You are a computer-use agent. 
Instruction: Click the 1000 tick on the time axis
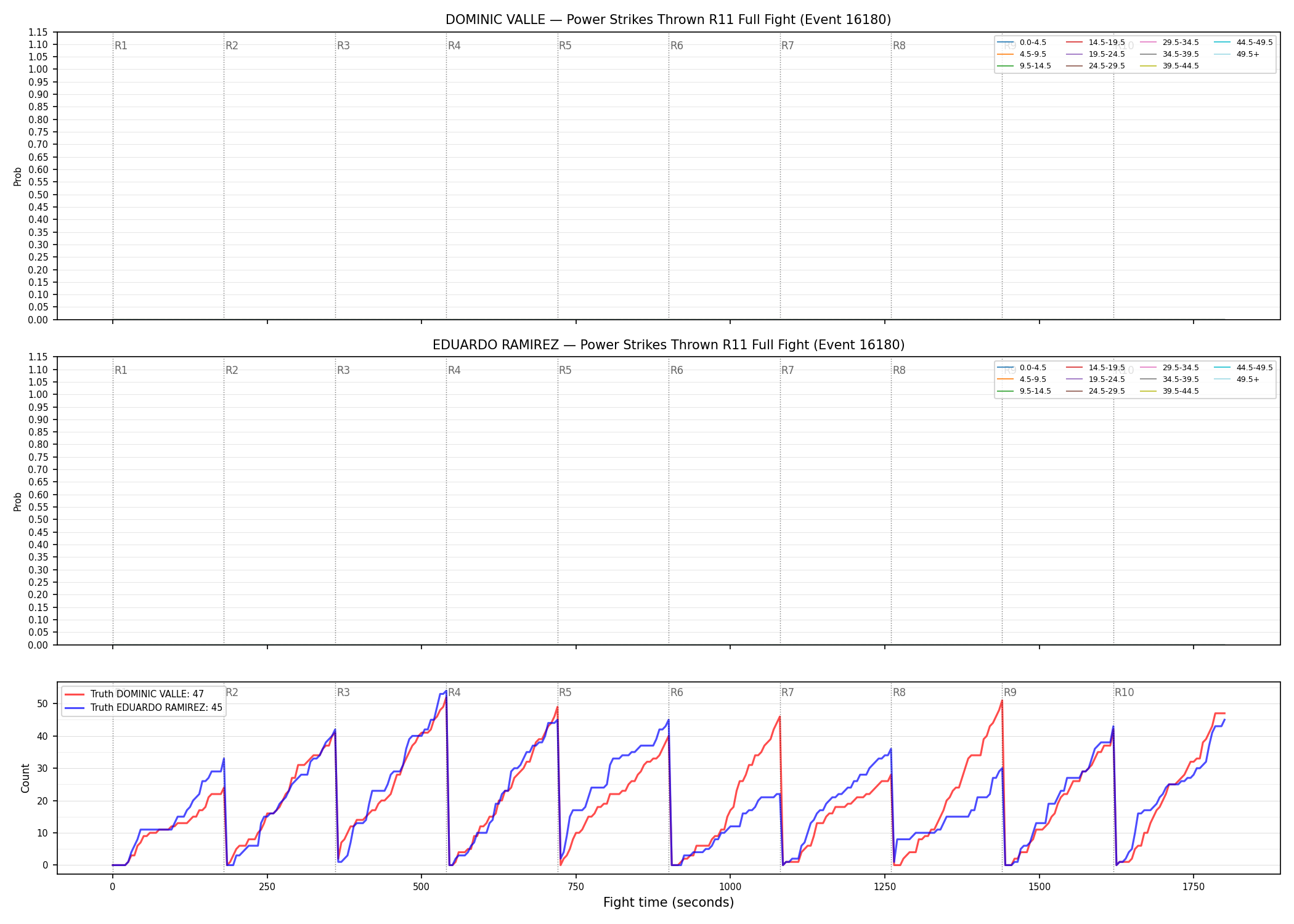(730, 887)
